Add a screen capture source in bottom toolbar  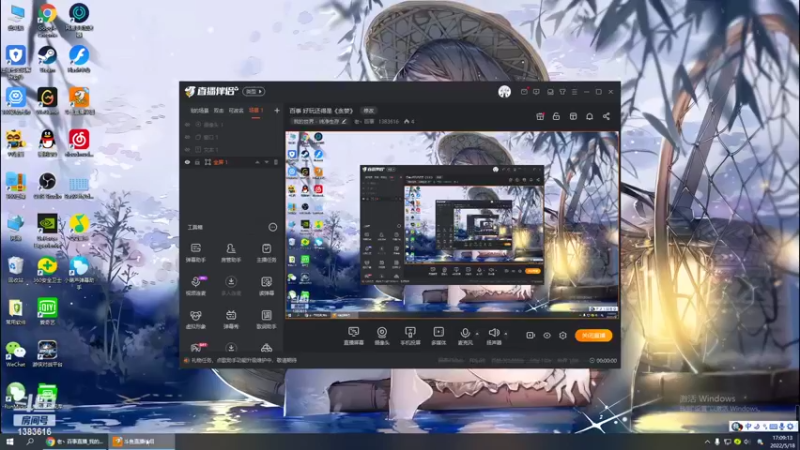click(x=354, y=336)
